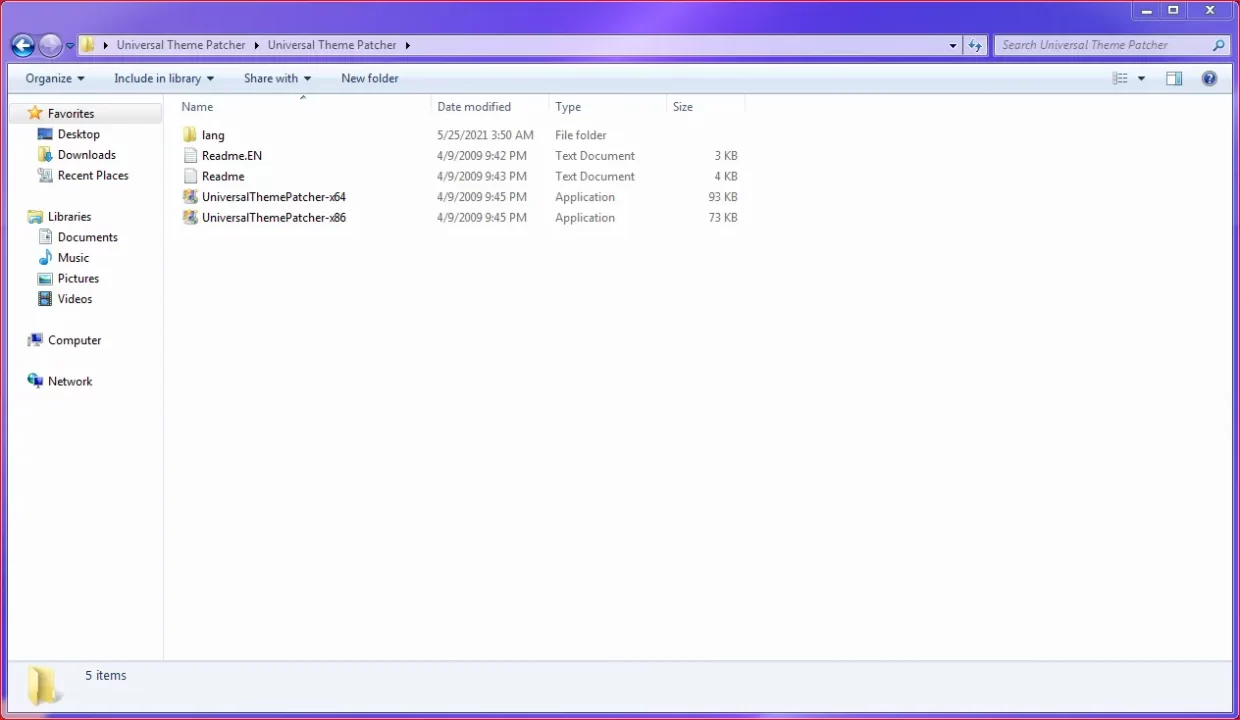Image resolution: width=1240 pixels, height=720 pixels.
Task: Click the Recent Places icon
Action: click(x=45, y=175)
